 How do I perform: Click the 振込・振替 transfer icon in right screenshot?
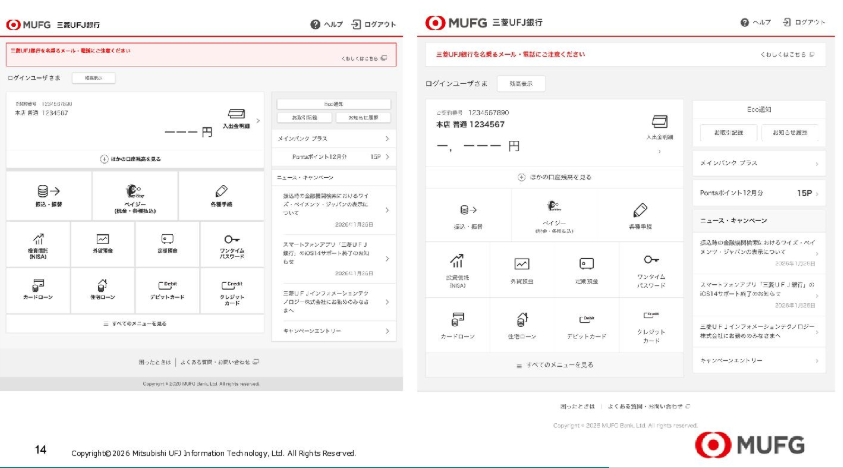tap(468, 210)
